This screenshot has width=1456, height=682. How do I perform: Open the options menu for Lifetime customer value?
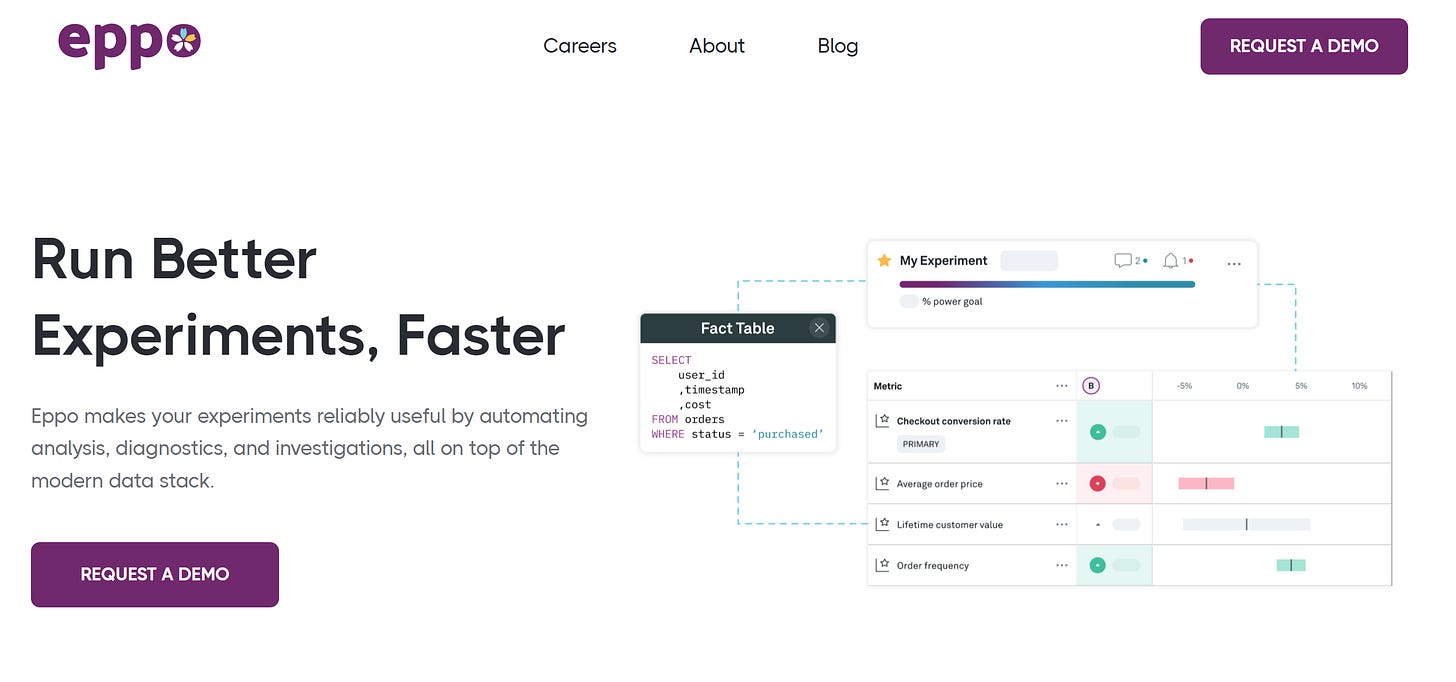tap(1062, 524)
